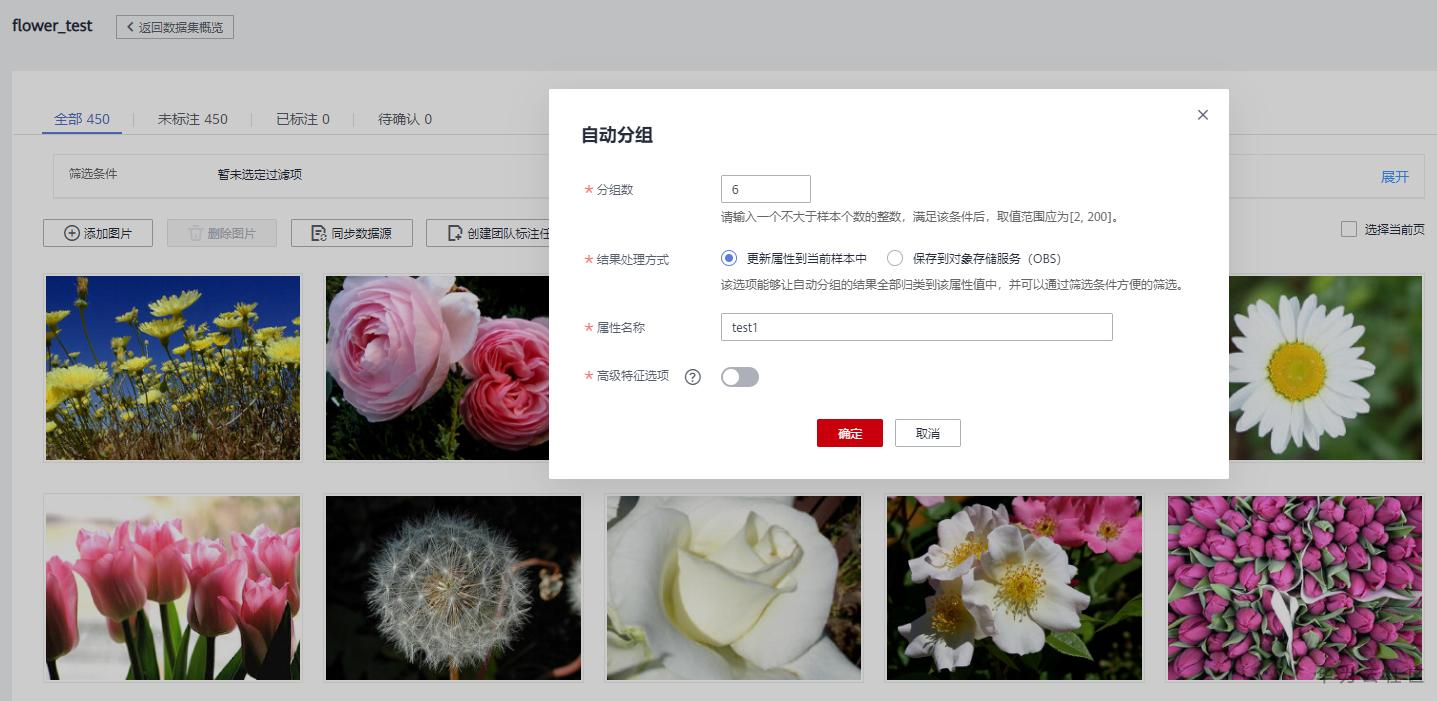Screen dimensions: 1437x701
Task: Select the dandelion image thumbnail
Action: [452, 587]
